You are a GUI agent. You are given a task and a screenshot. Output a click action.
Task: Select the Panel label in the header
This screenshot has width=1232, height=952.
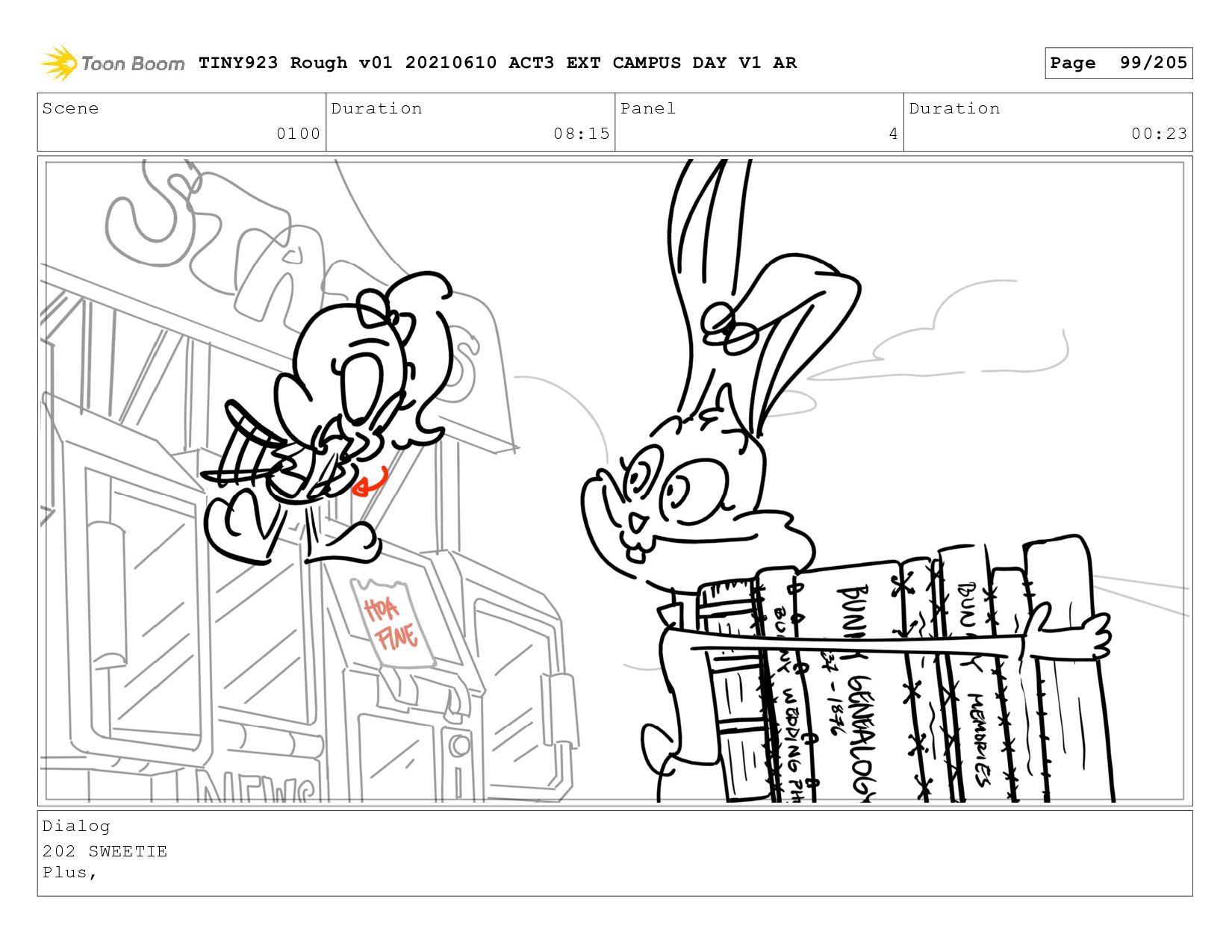pyautogui.click(x=648, y=108)
